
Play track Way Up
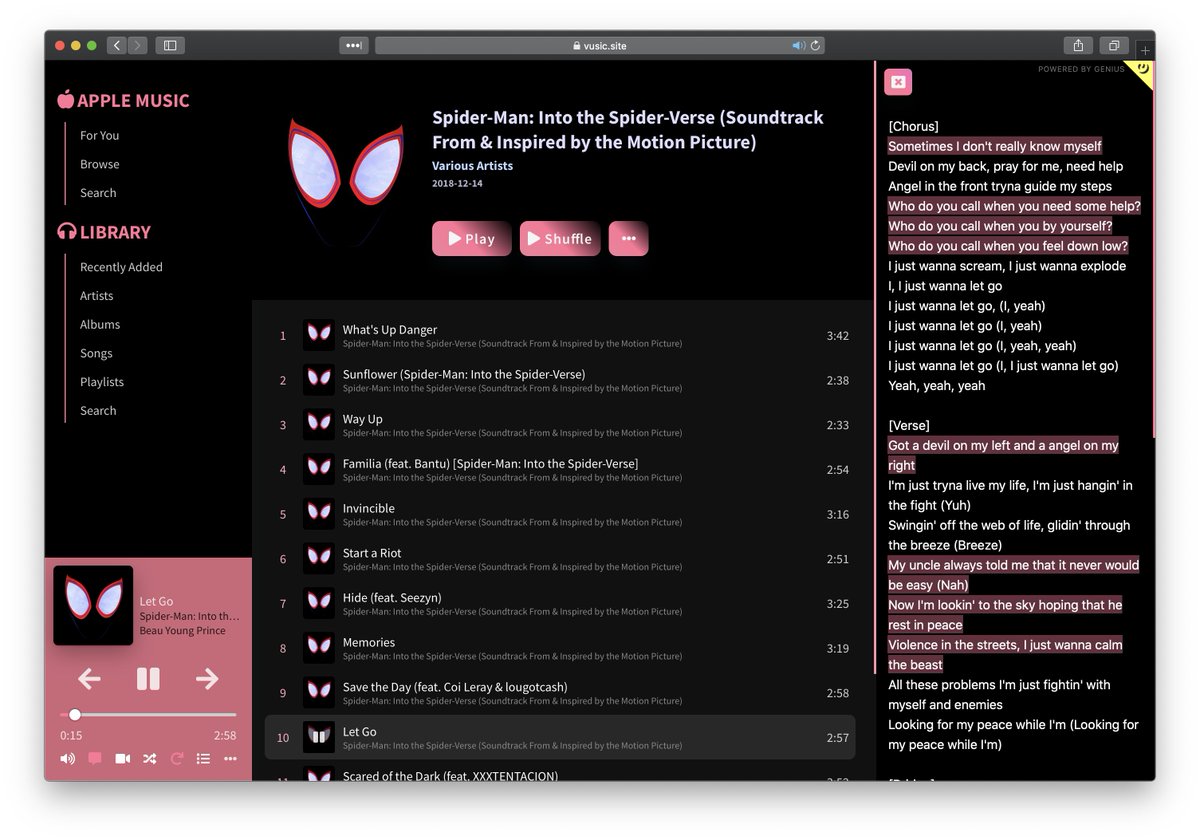point(560,425)
